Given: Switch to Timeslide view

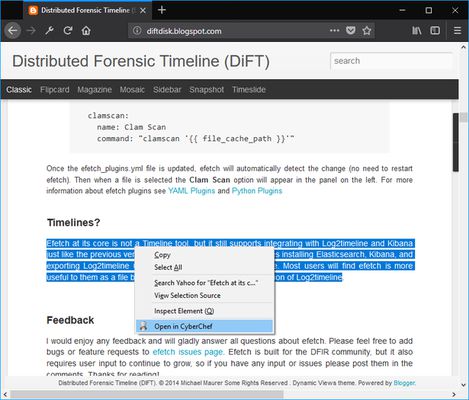Looking at the screenshot, I should pyautogui.click(x=249, y=89).
